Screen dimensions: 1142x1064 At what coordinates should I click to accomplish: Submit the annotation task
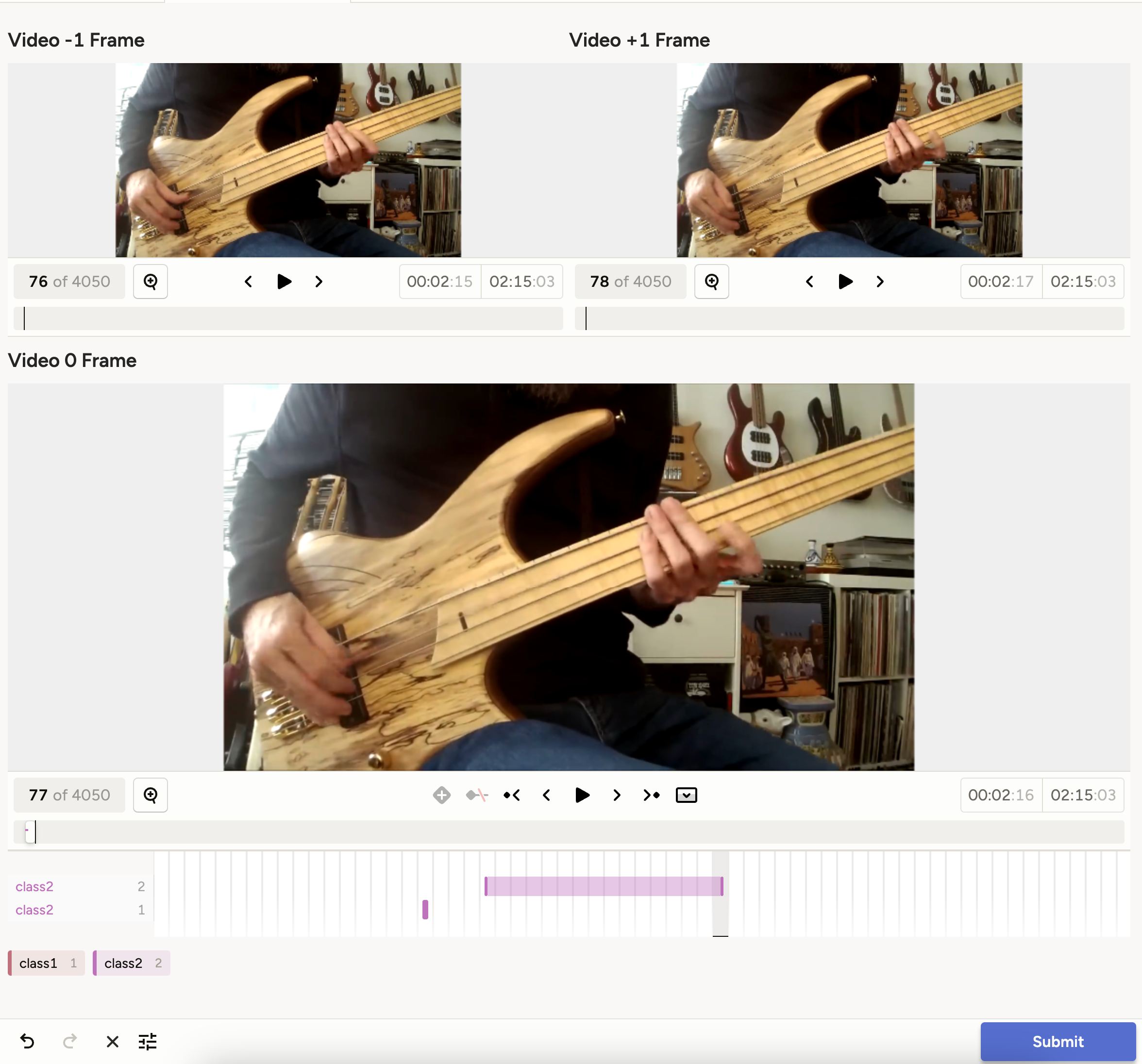point(1057,1041)
